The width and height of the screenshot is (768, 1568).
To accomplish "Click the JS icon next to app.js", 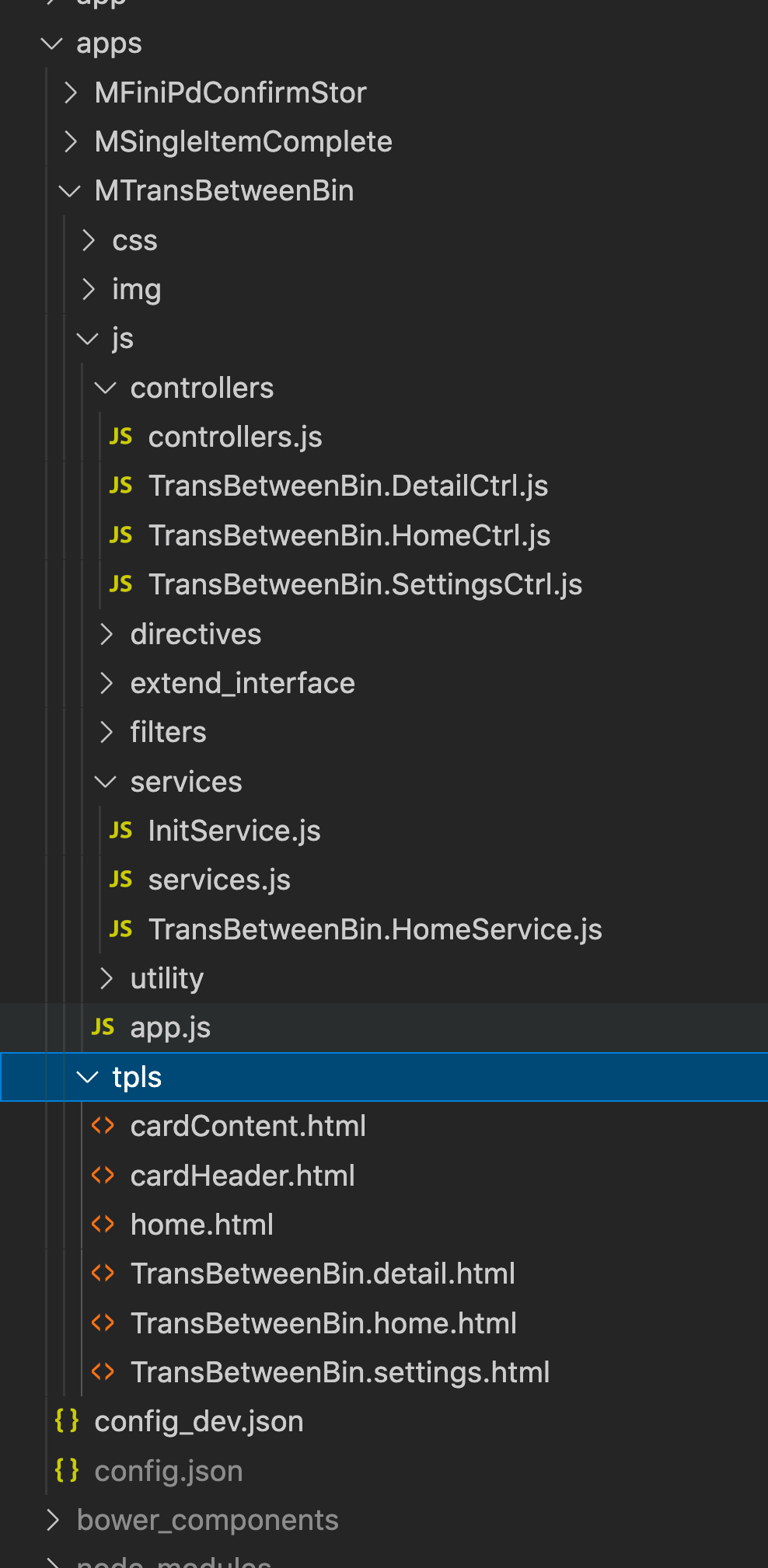I will [x=103, y=1027].
